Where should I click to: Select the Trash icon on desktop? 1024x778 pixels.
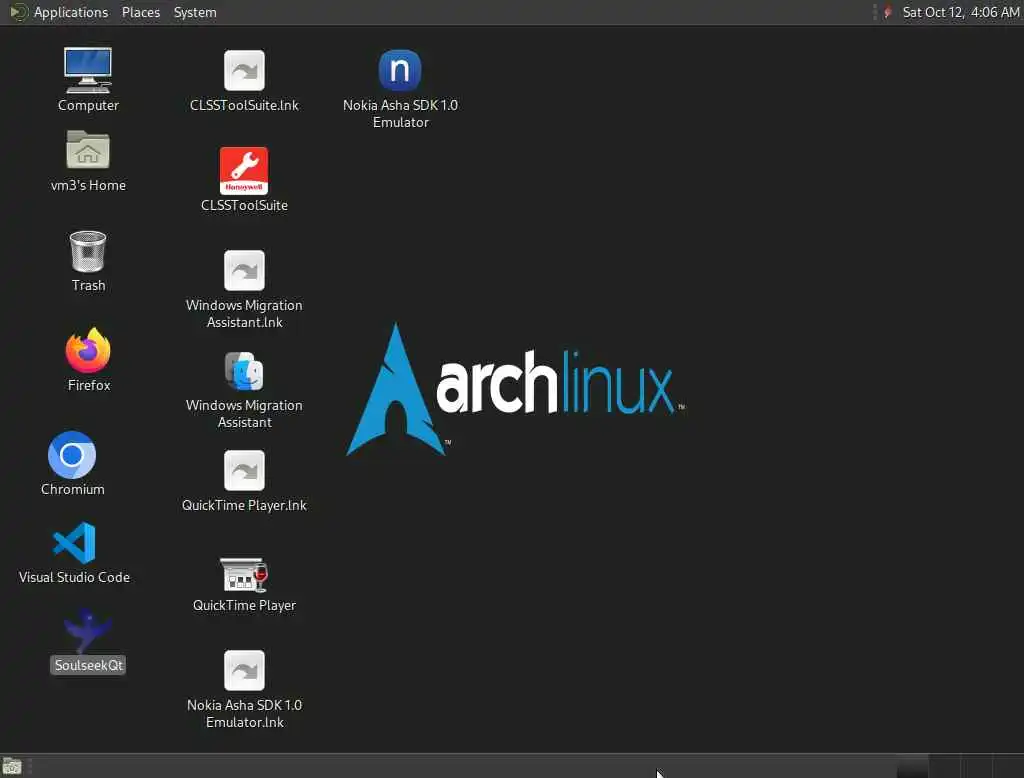(x=88, y=251)
